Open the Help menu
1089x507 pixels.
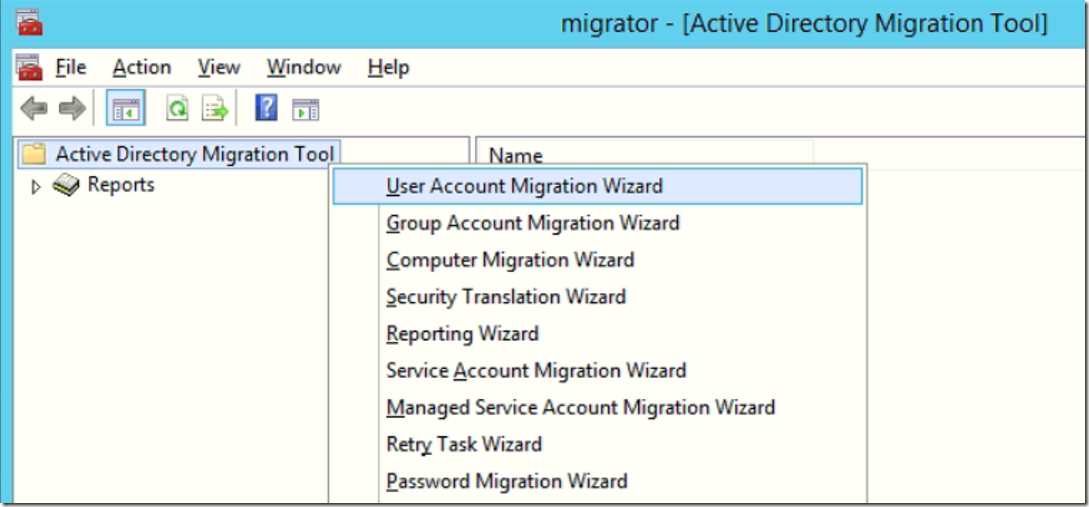pos(388,67)
